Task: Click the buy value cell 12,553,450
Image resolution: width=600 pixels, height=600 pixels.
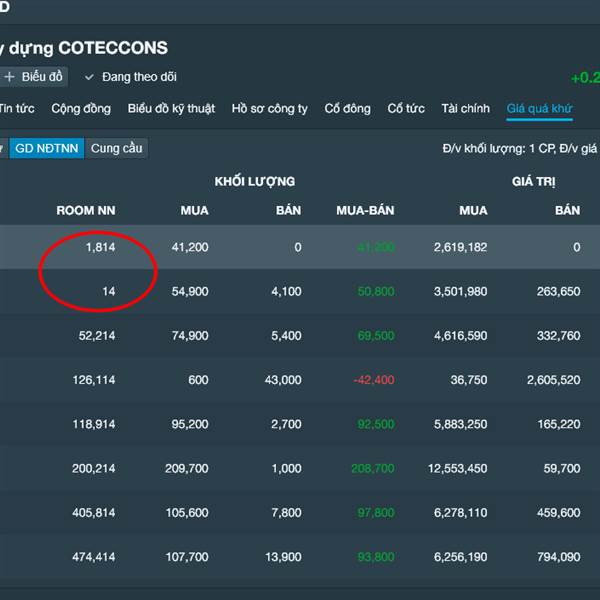Action: point(458,469)
